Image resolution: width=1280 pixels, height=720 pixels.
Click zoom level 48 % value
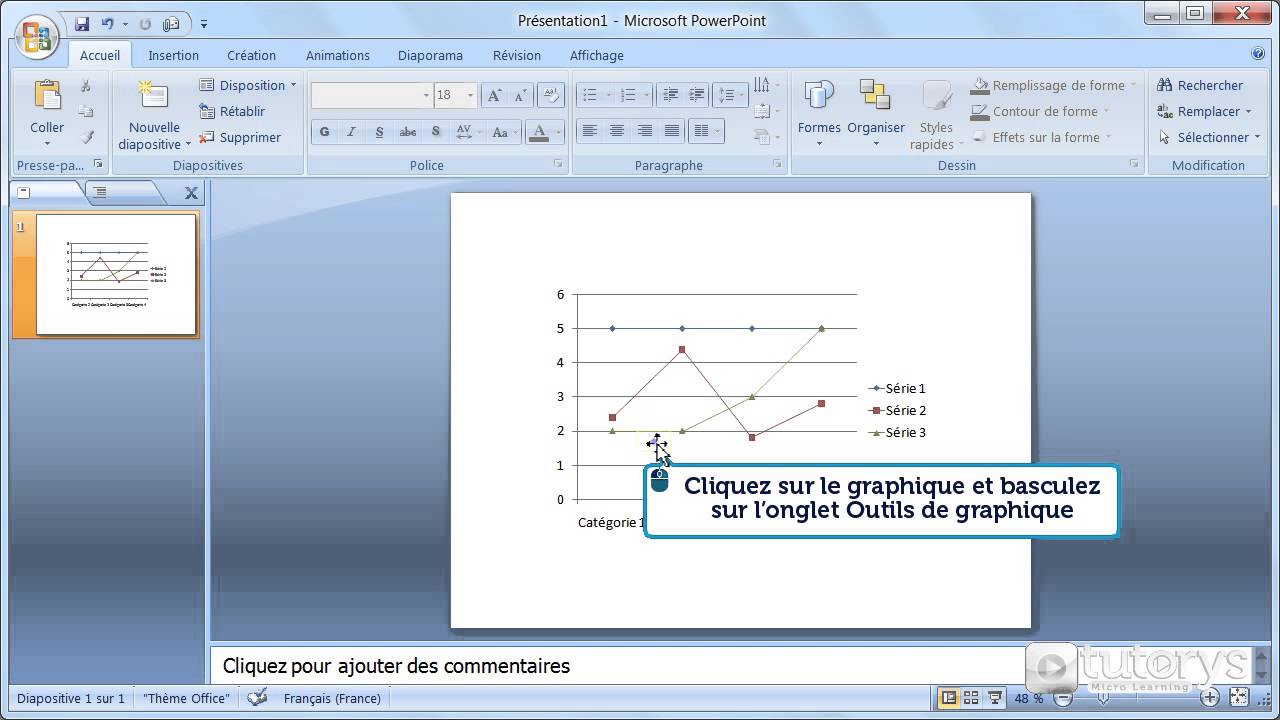click(x=1029, y=698)
